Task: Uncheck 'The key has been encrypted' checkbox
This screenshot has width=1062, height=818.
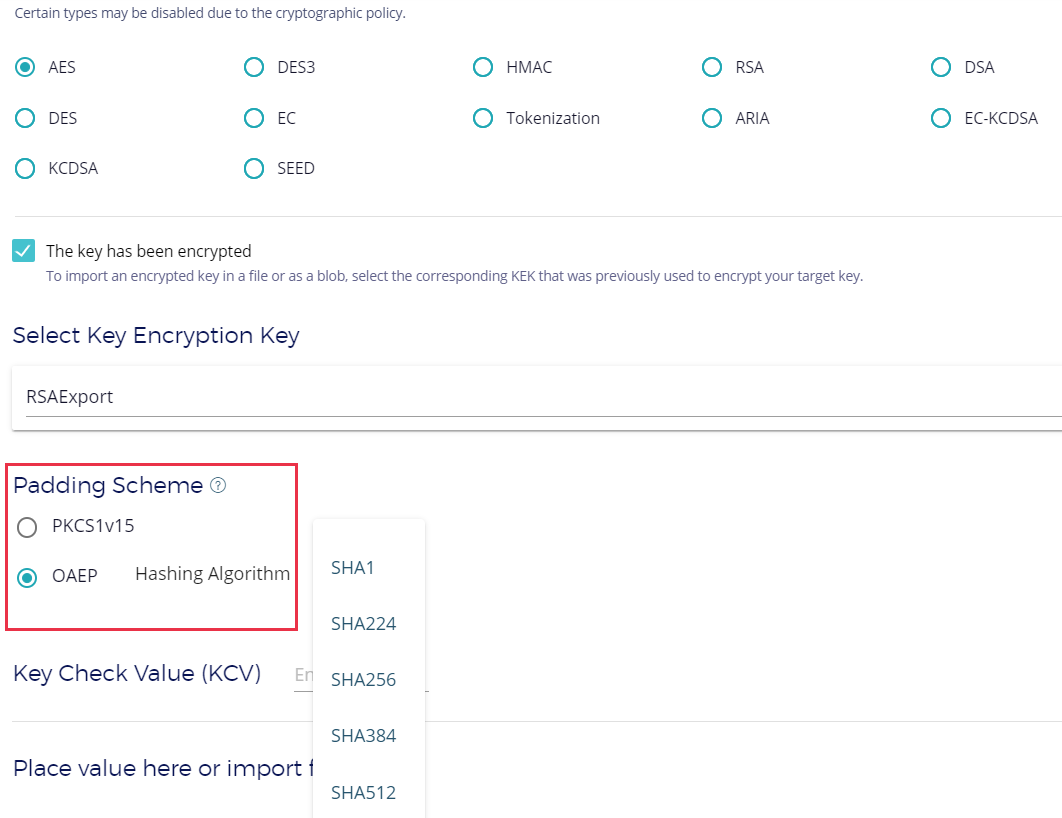Action: (x=24, y=251)
